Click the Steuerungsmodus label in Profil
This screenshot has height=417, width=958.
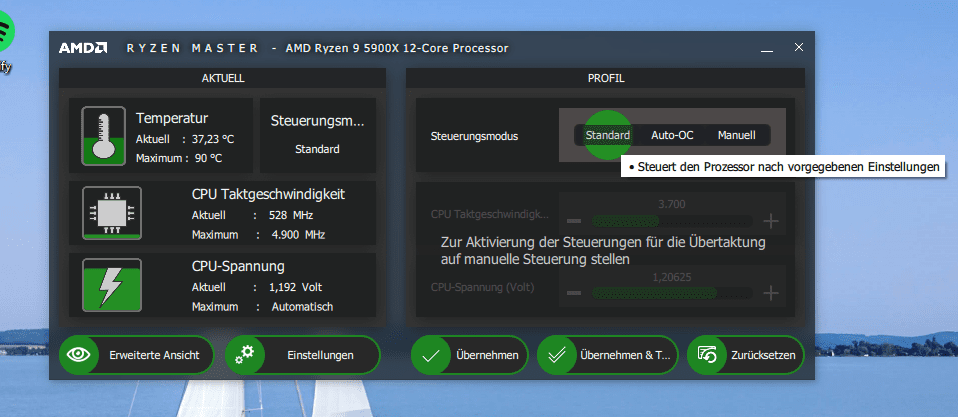pos(474,136)
